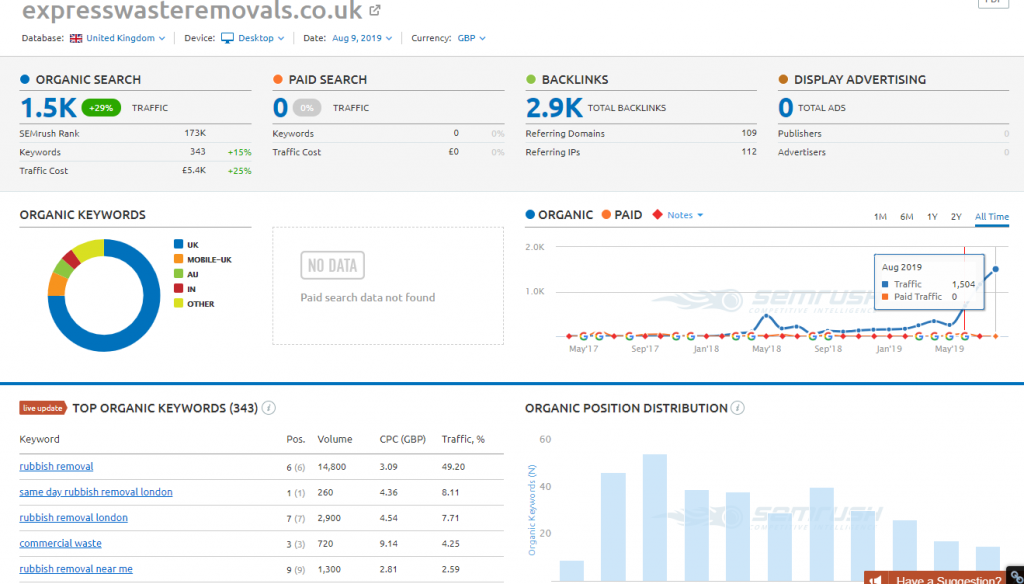This screenshot has width=1024, height=584.
Task: Click the Referring IPs value 112
Action: (749, 152)
